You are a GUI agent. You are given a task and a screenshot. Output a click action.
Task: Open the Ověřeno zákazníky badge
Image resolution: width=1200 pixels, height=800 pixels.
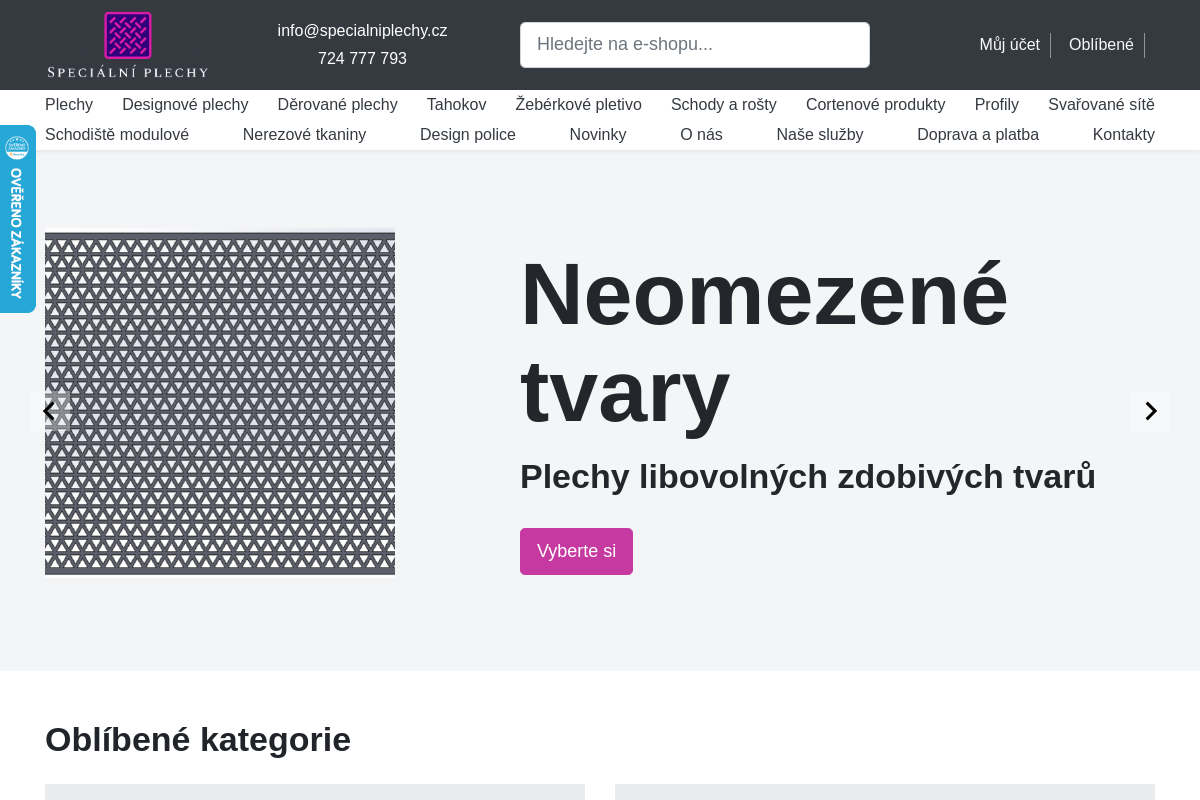point(17,219)
